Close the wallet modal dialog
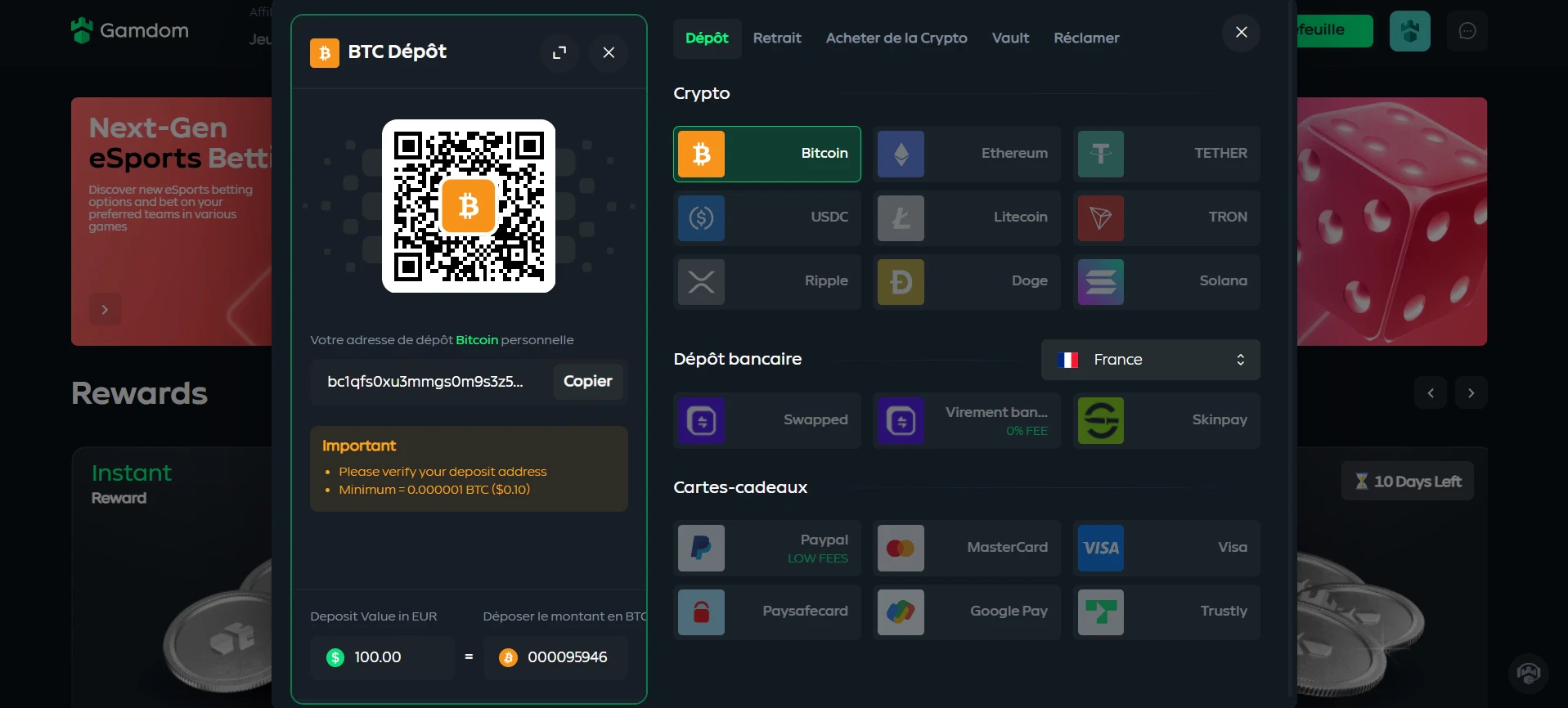 [x=1241, y=32]
